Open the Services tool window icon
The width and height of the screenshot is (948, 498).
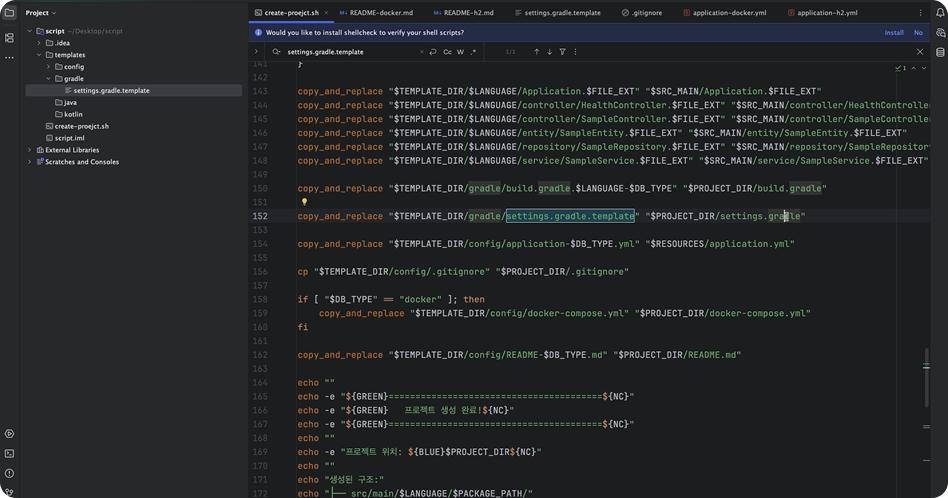tap(10, 434)
